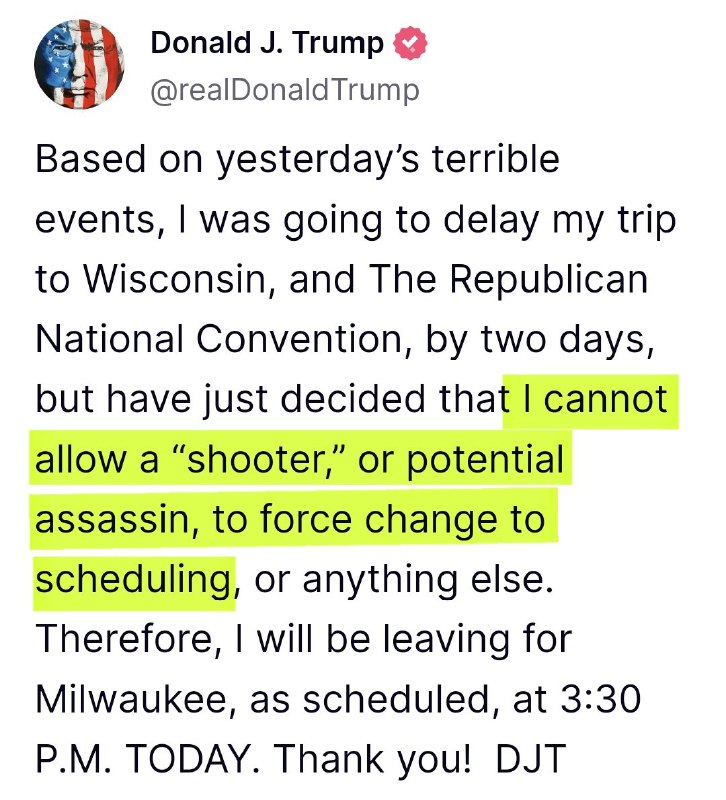Open the @realDonaldTrump handle
This screenshot has height=800, width=726.
[285, 90]
